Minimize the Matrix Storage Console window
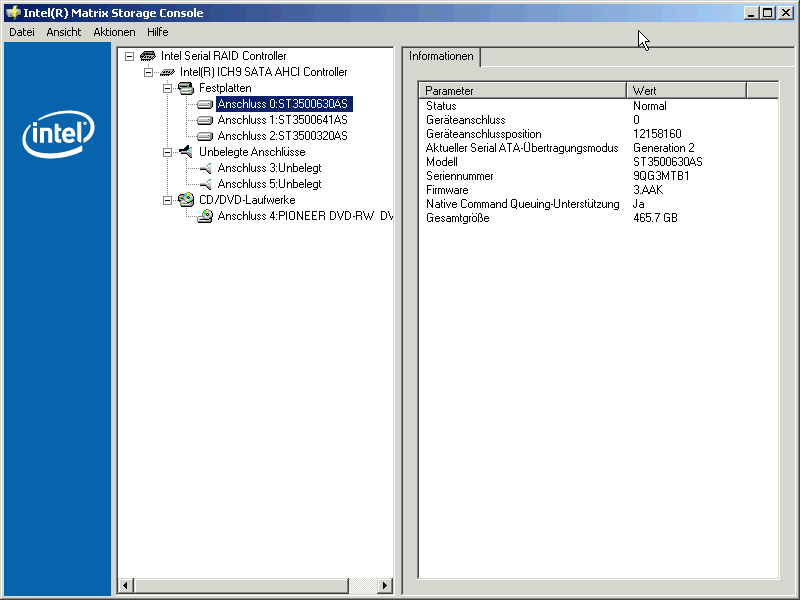 [751, 13]
